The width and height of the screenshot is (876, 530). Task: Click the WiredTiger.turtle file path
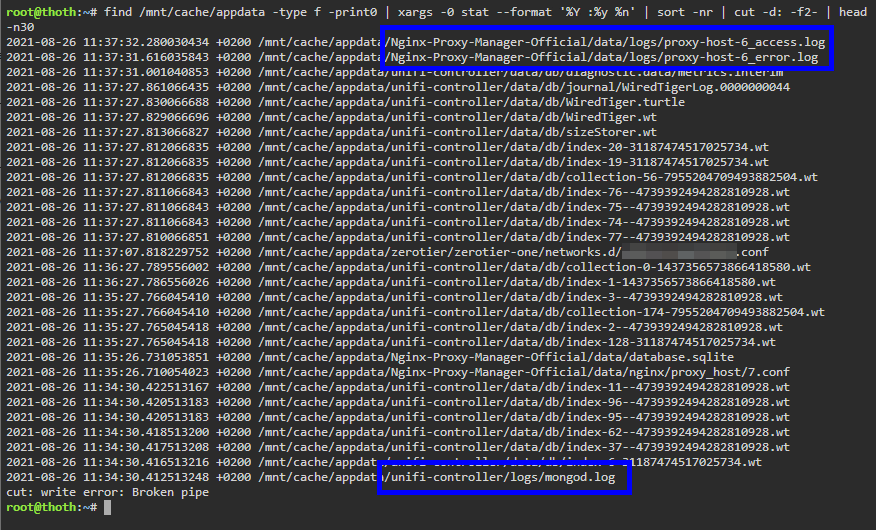472,102
